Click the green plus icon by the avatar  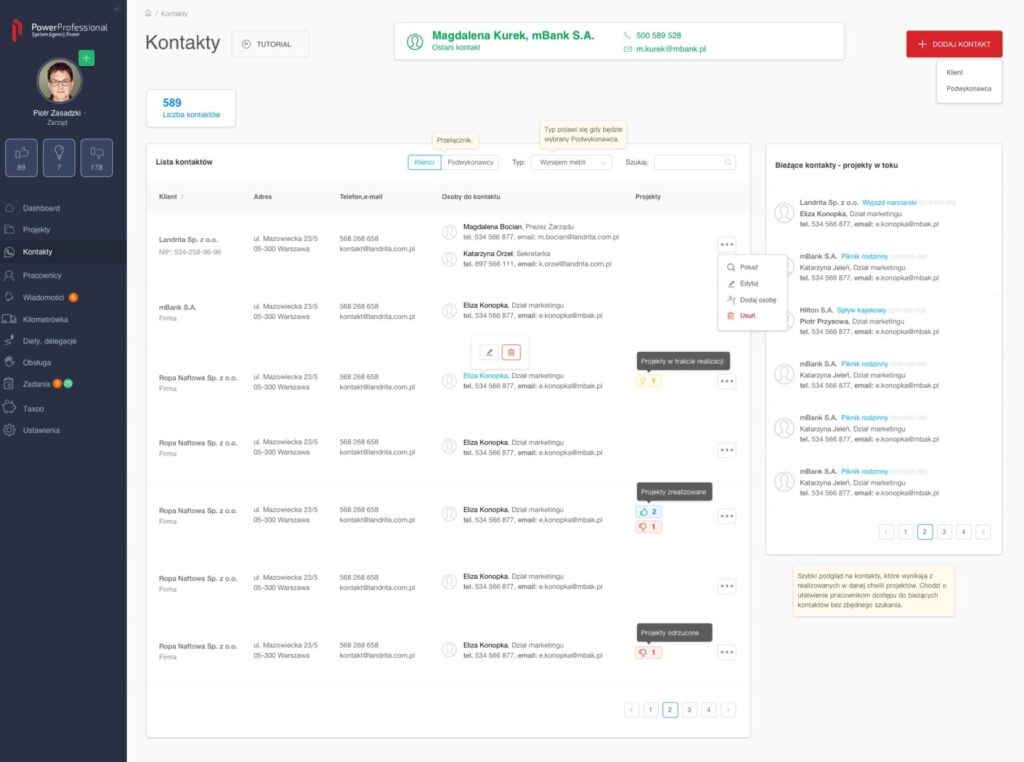point(86,58)
